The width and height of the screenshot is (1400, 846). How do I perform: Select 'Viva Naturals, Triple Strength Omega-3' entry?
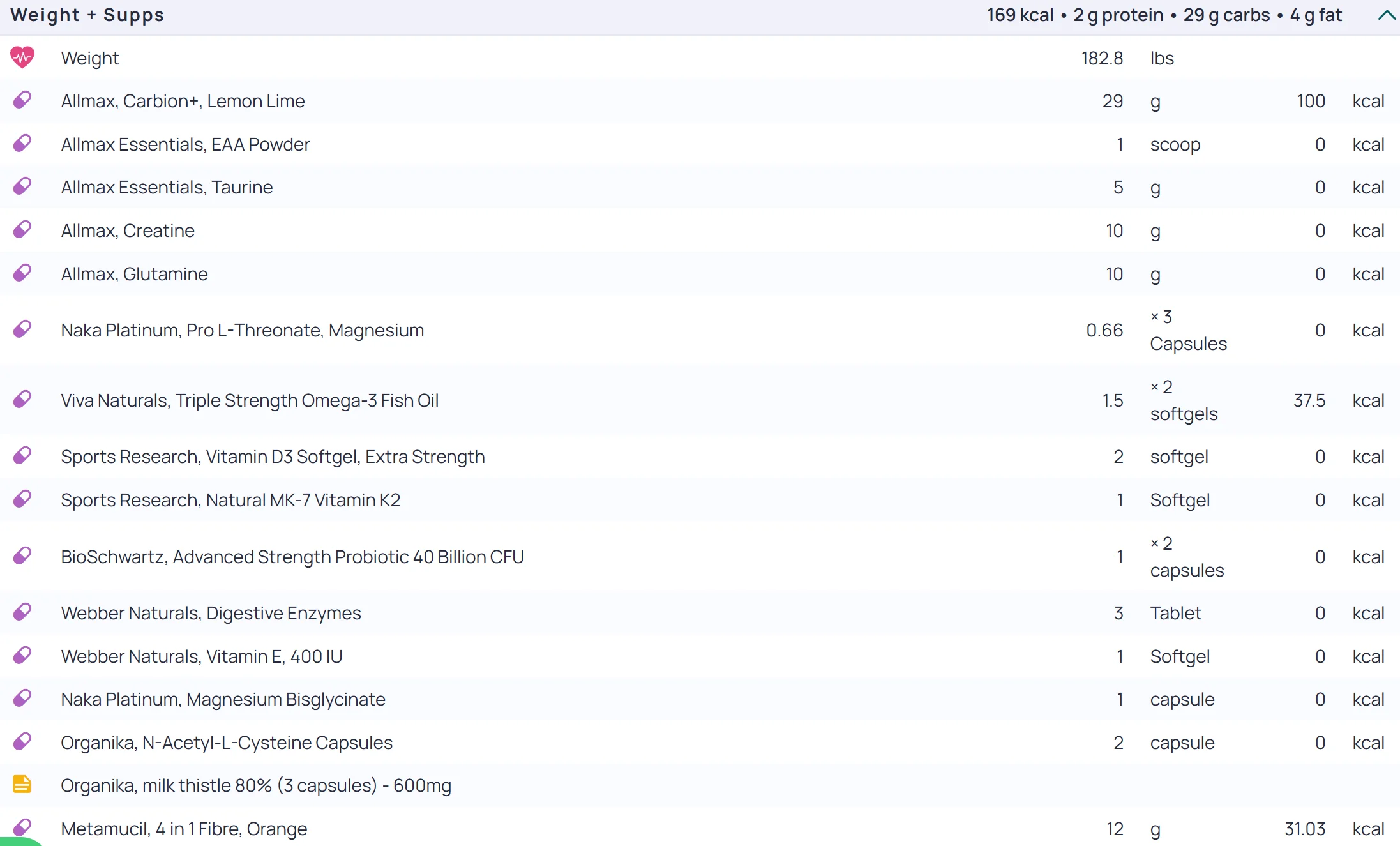coord(250,400)
